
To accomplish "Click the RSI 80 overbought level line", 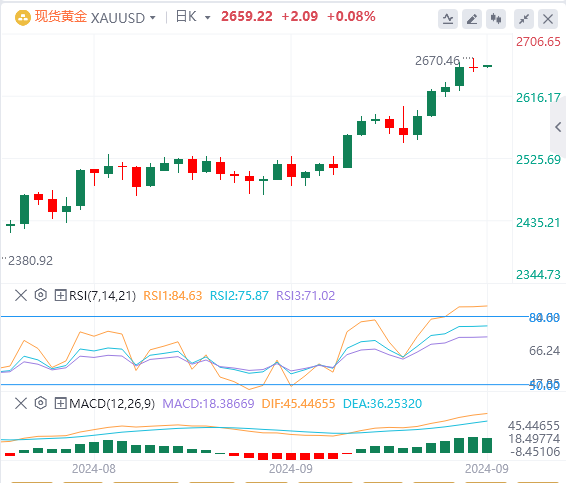I will [265, 317].
